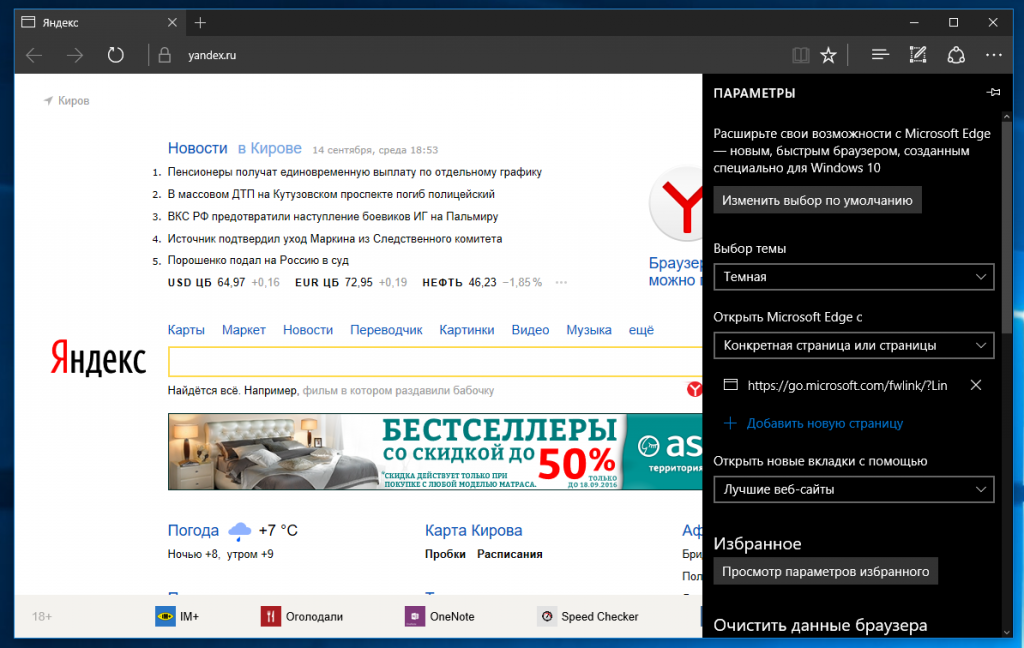Viewport: 1024px width, 648px height.
Task: Open the Новости heading link
Action: click(197, 148)
